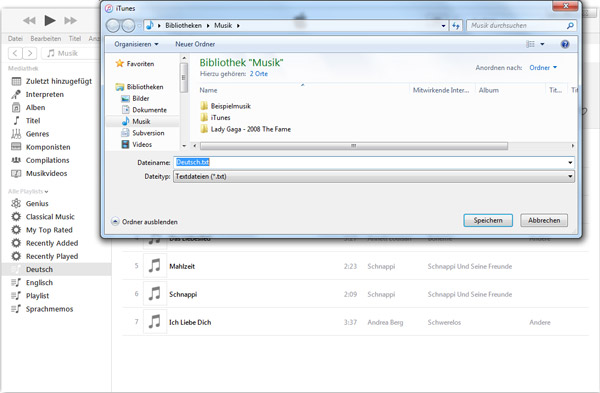Open the Bearbeiten menu in iTunes
This screenshot has width=600, height=393.
46,39
